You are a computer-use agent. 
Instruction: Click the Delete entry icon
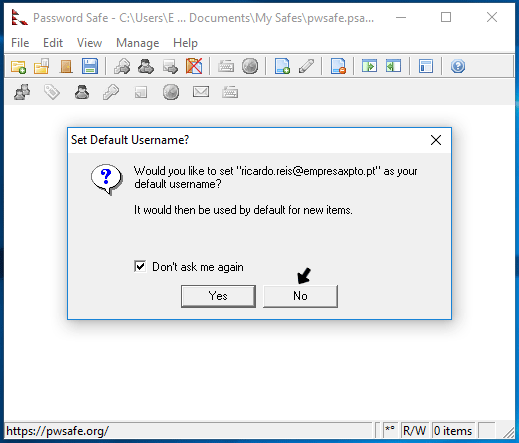click(x=338, y=66)
